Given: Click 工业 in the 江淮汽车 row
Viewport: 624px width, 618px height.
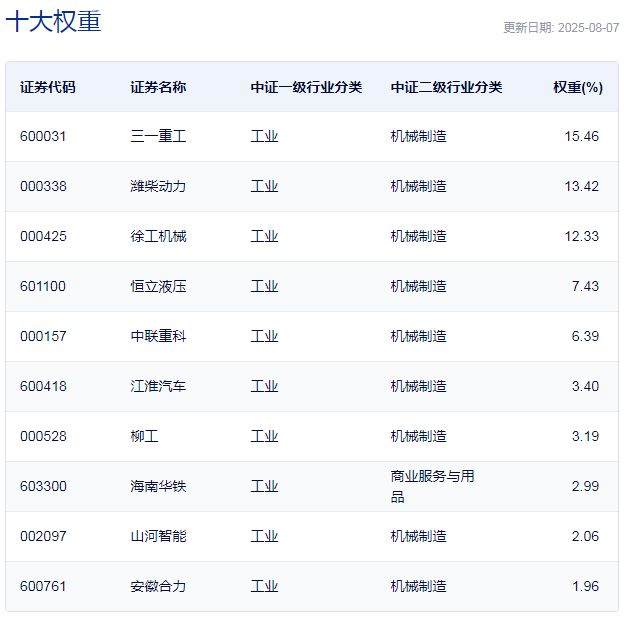Looking at the screenshot, I should point(265,386).
